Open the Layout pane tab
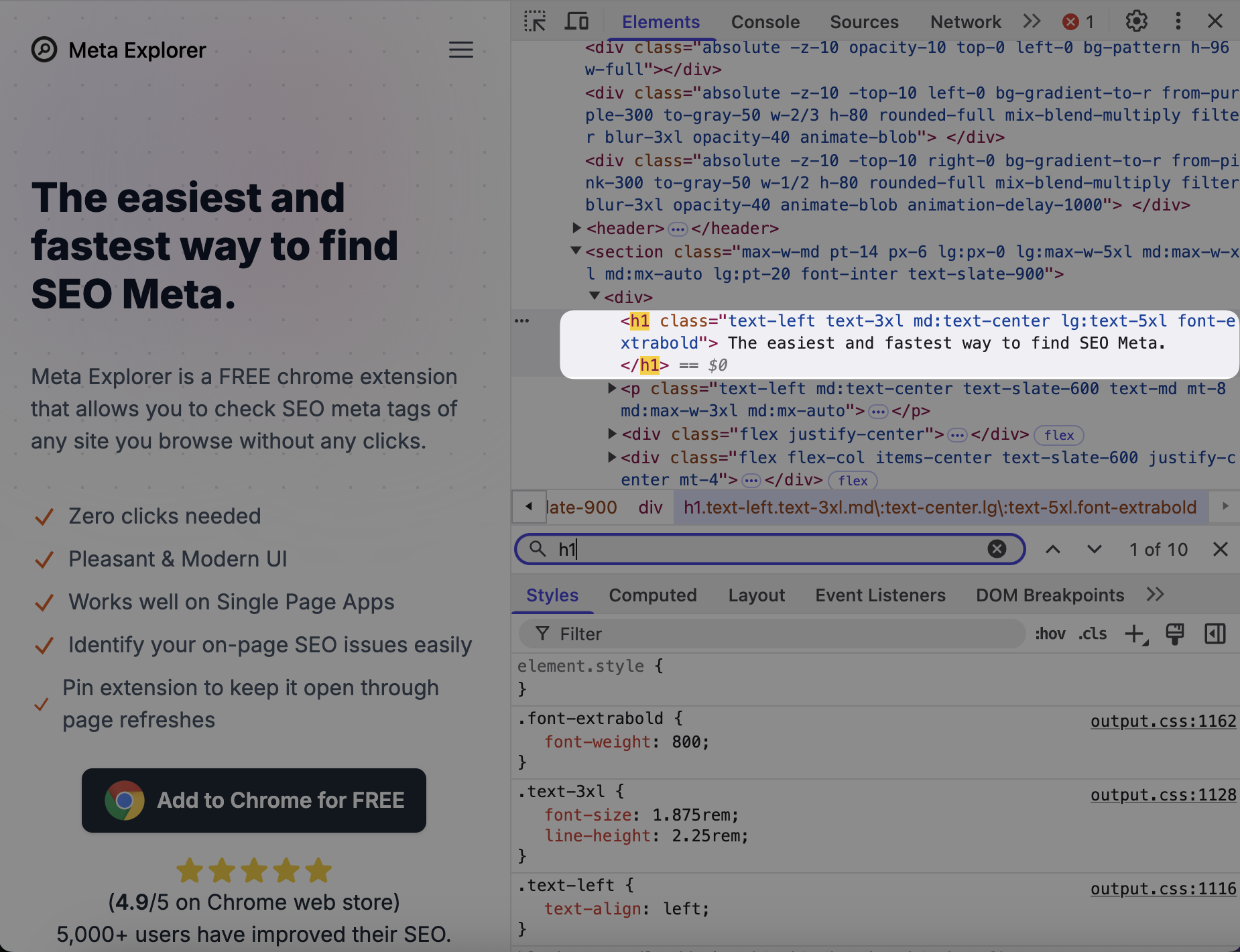The image size is (1240, 952). (757, 595)
